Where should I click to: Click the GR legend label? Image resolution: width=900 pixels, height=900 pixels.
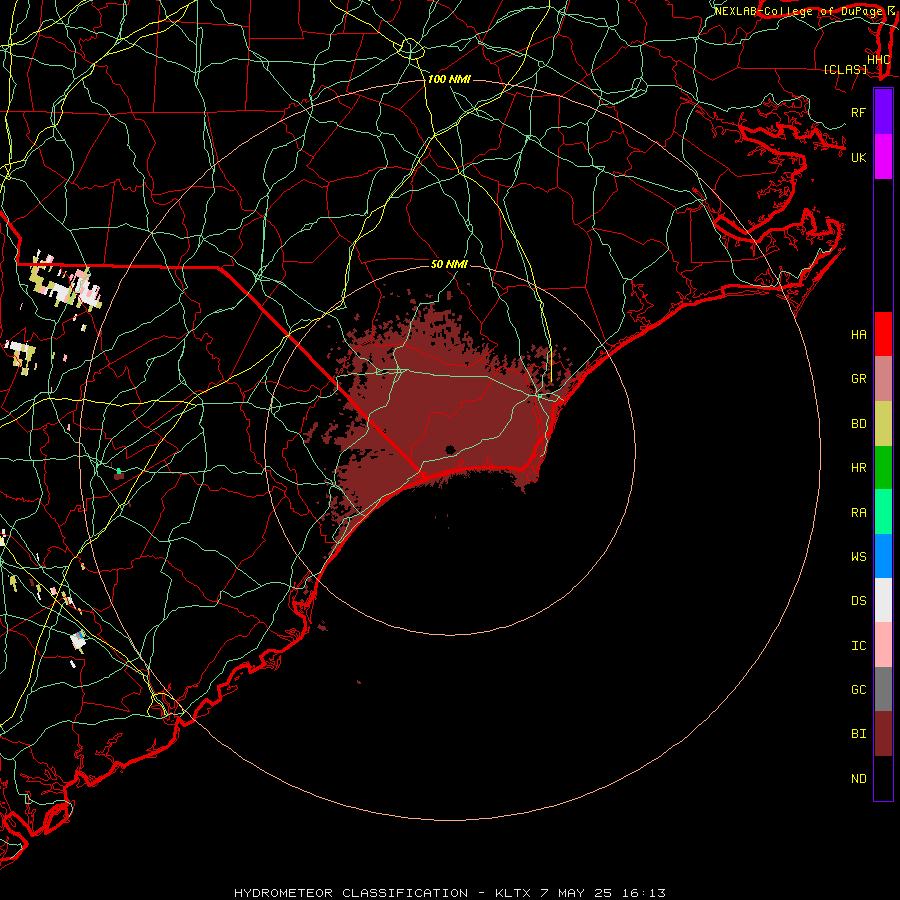(x=858, y=379)
